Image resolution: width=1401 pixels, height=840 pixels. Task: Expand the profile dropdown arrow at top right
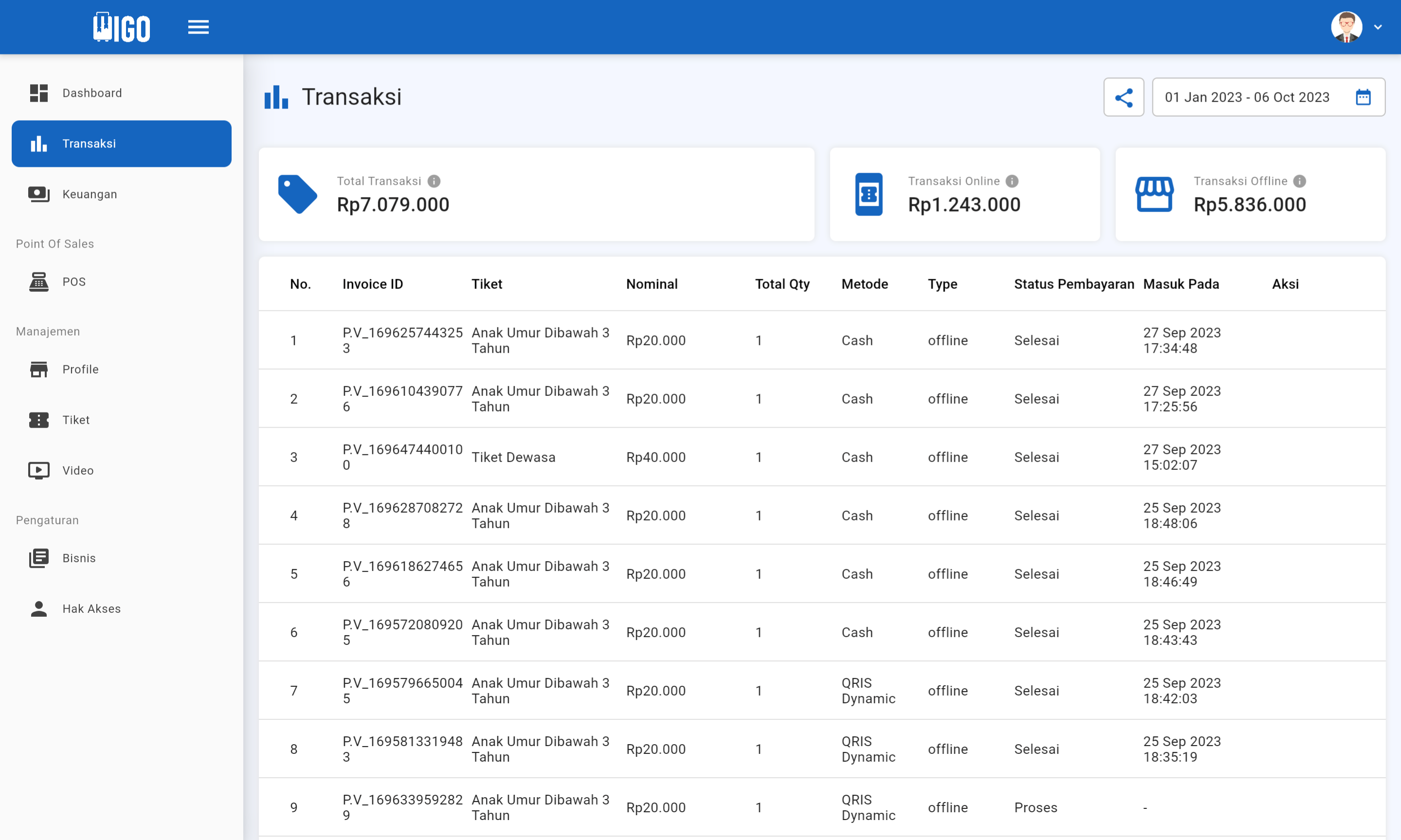click(1378, 27)
